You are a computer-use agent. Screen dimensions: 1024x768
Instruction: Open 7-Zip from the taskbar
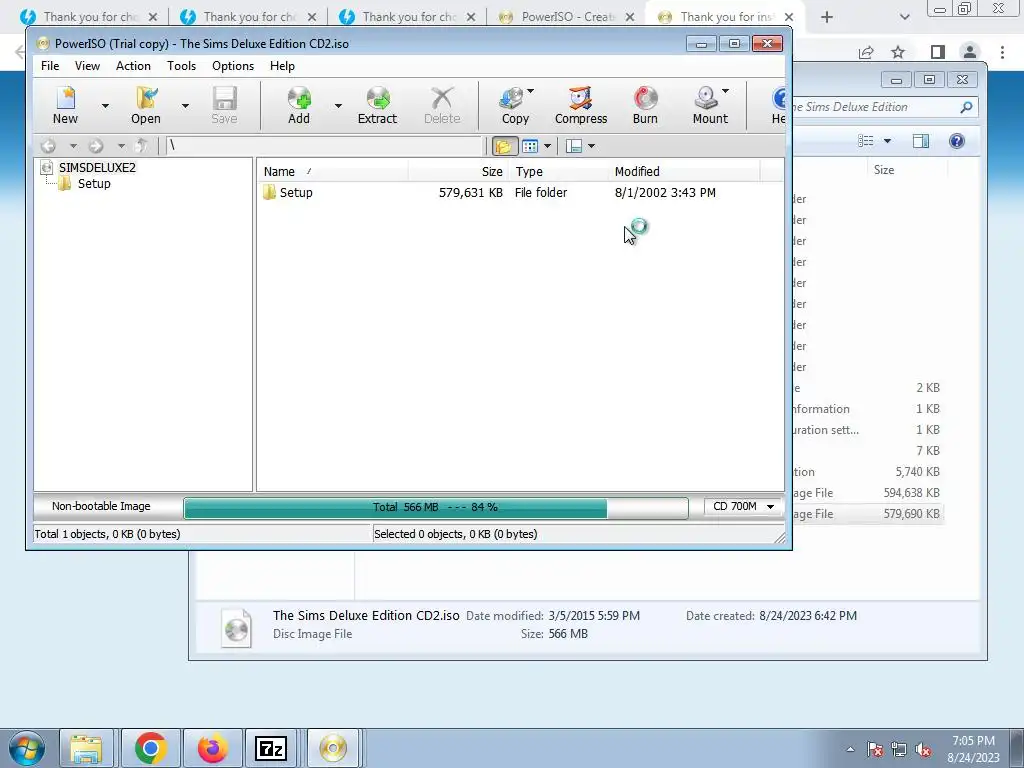pyautogui.click(x=271, y=748)
